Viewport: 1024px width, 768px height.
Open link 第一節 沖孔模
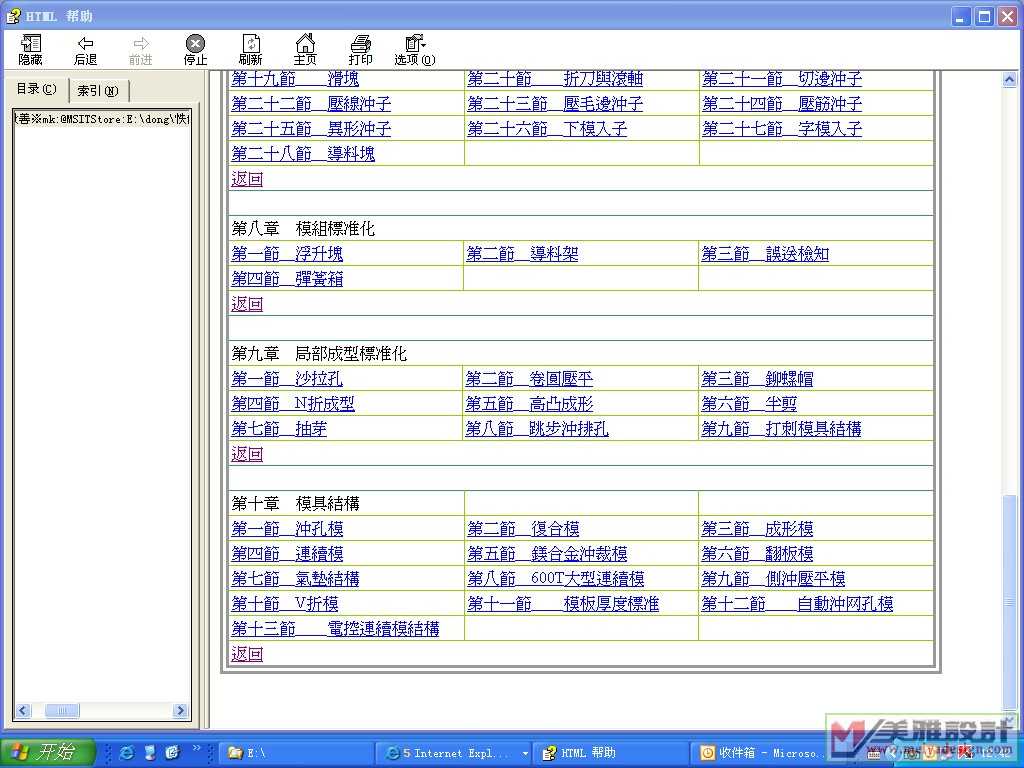(x=287, y=529)
